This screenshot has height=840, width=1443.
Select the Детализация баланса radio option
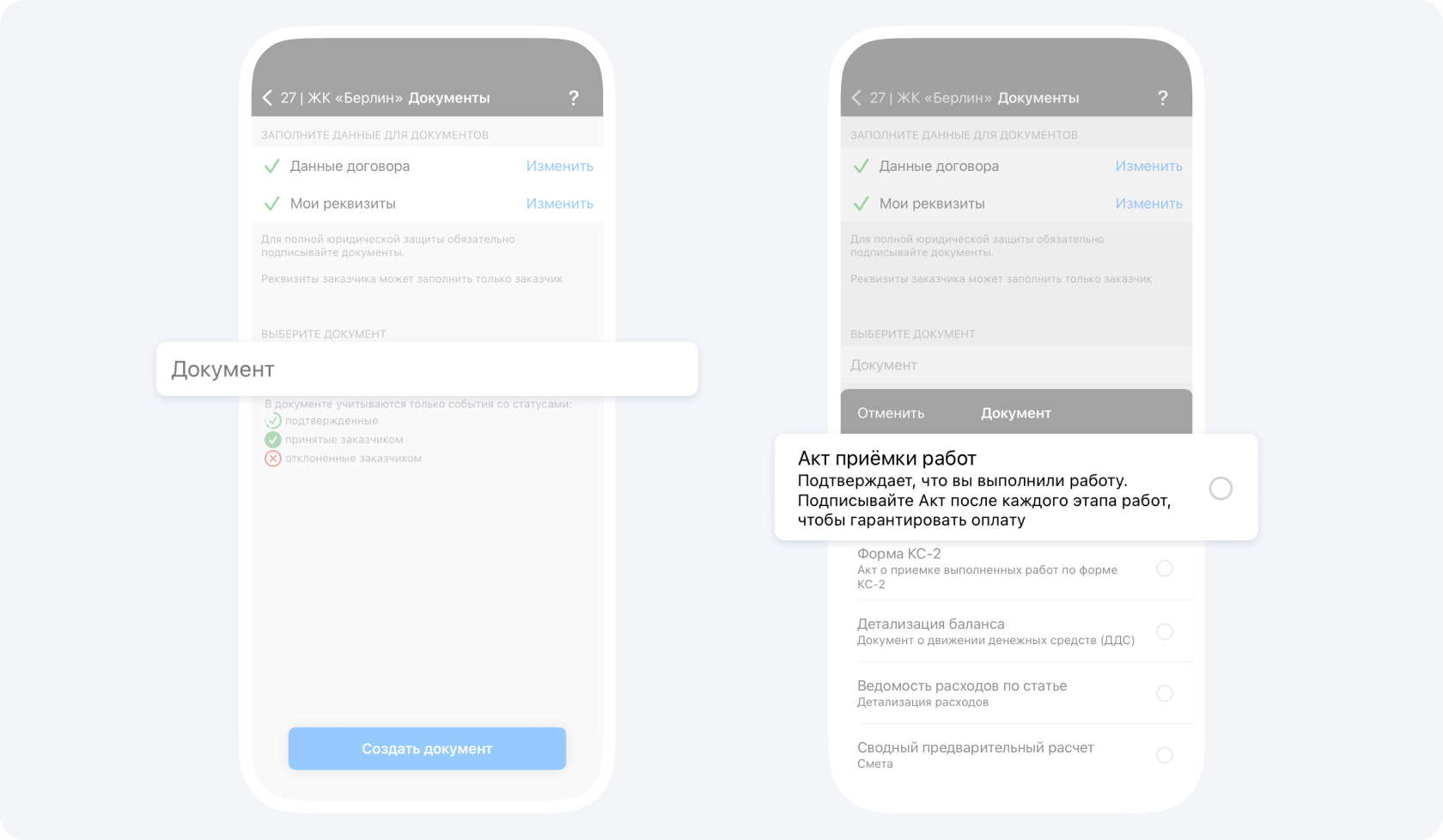click(1165, 632)
